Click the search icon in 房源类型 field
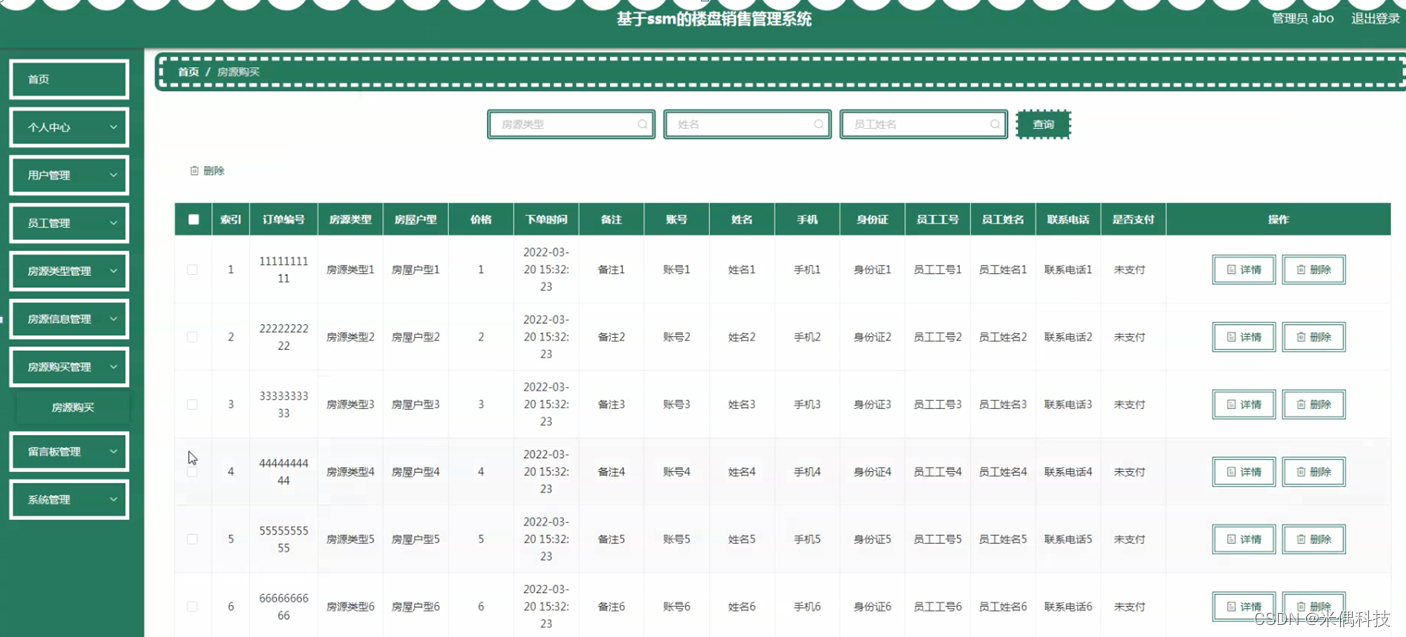Screen dimensions: 1406x637 pos(642,125)
